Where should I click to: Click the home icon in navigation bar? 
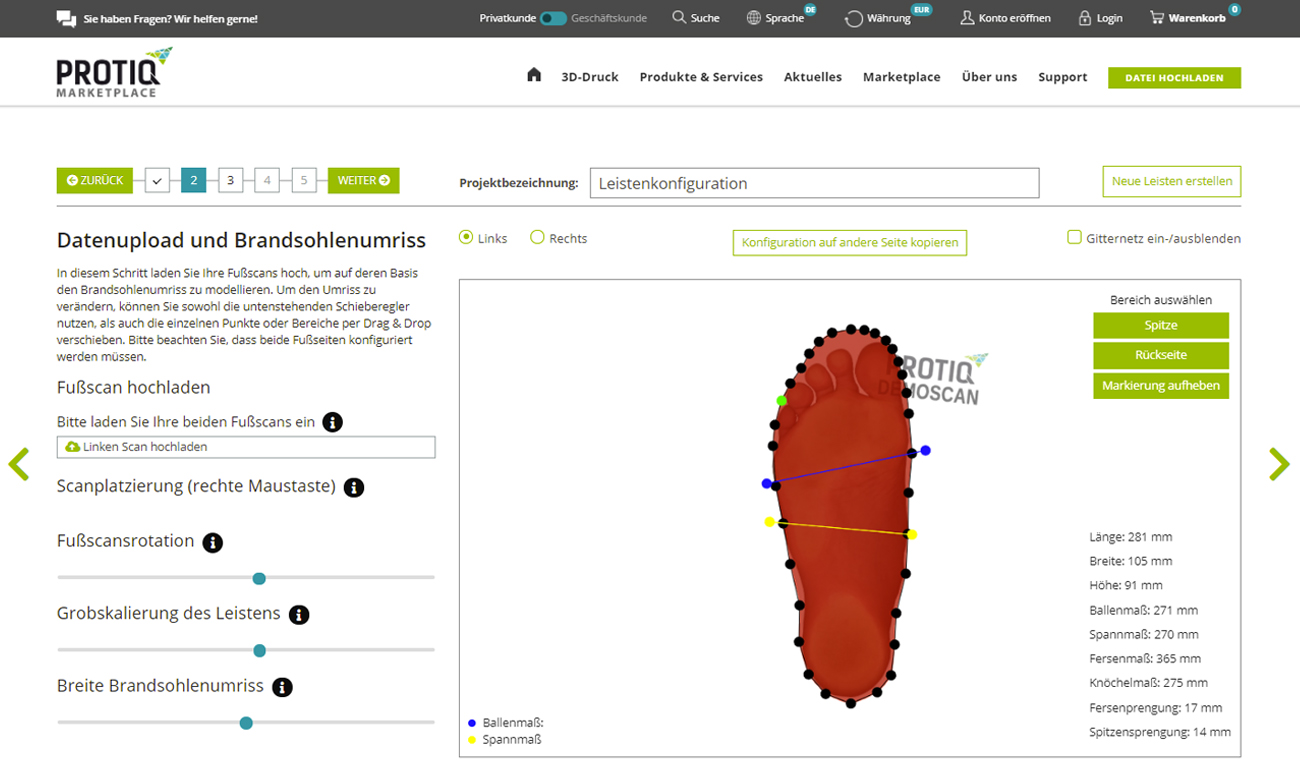534,75
